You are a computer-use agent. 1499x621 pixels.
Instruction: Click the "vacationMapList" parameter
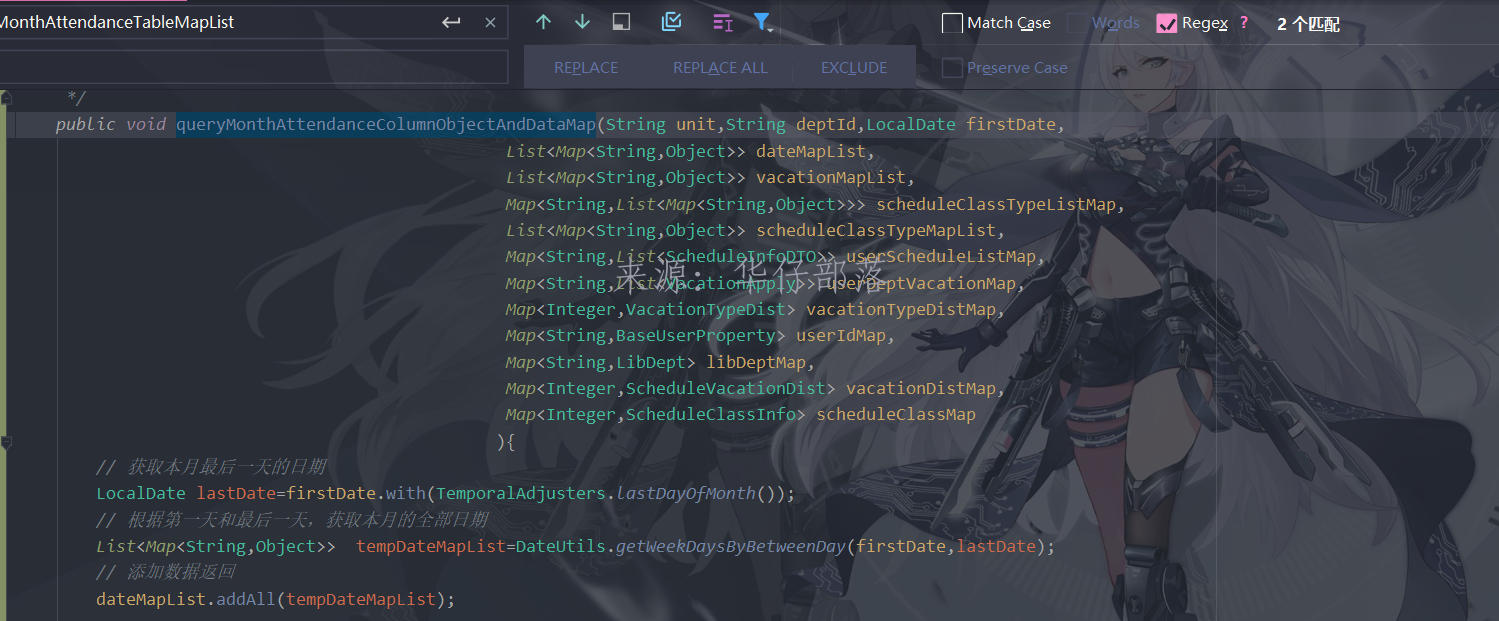(x=831, y=177)
